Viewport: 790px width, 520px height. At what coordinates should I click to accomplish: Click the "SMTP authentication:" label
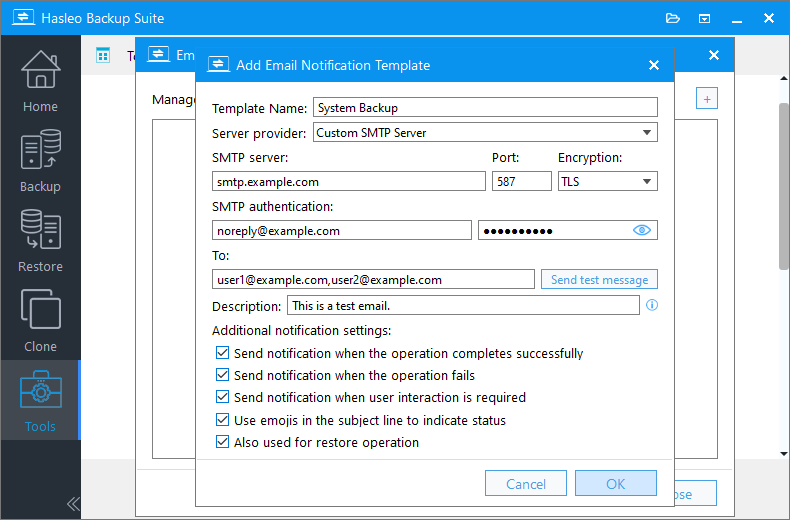273,207
